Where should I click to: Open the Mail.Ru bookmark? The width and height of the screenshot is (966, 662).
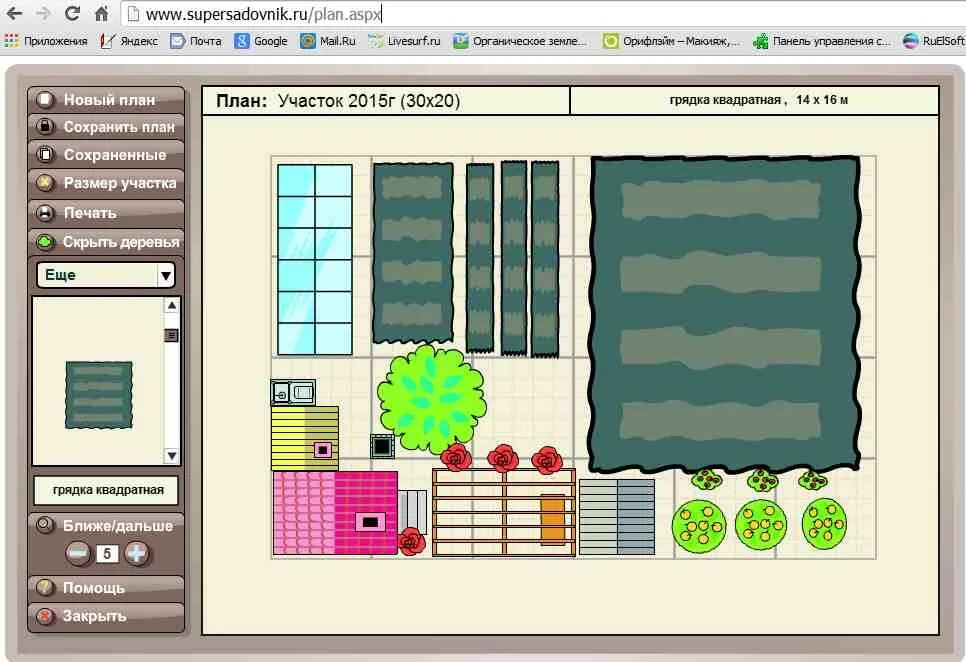[x=328, y=41]
